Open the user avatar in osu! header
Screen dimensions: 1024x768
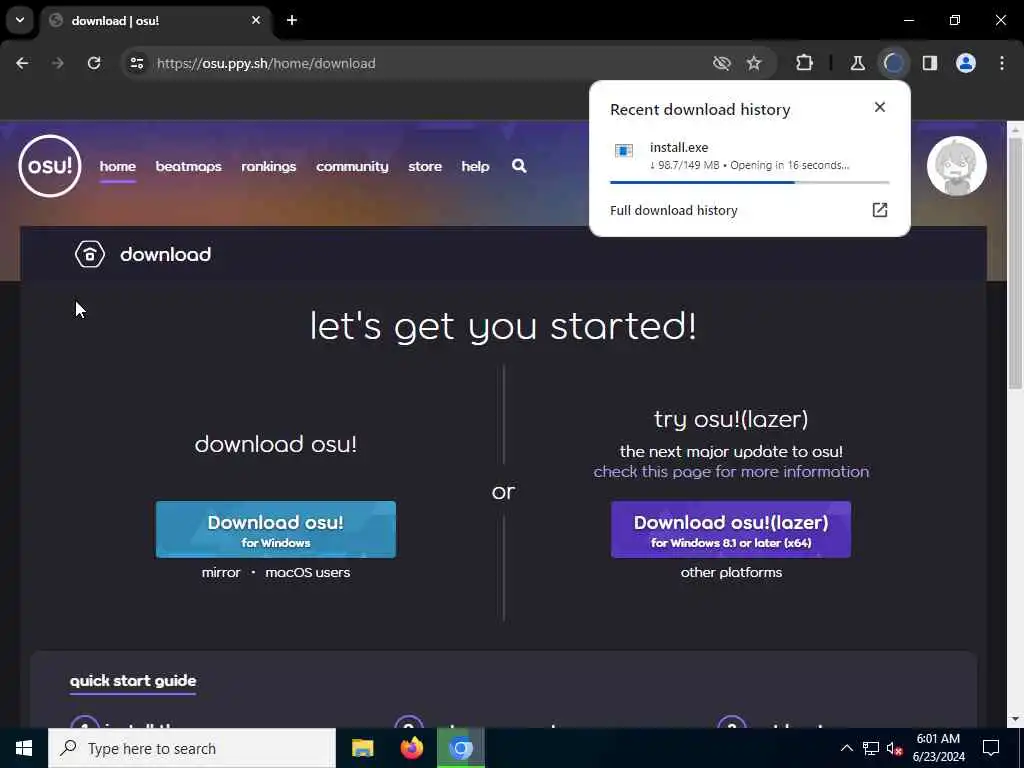956,166
